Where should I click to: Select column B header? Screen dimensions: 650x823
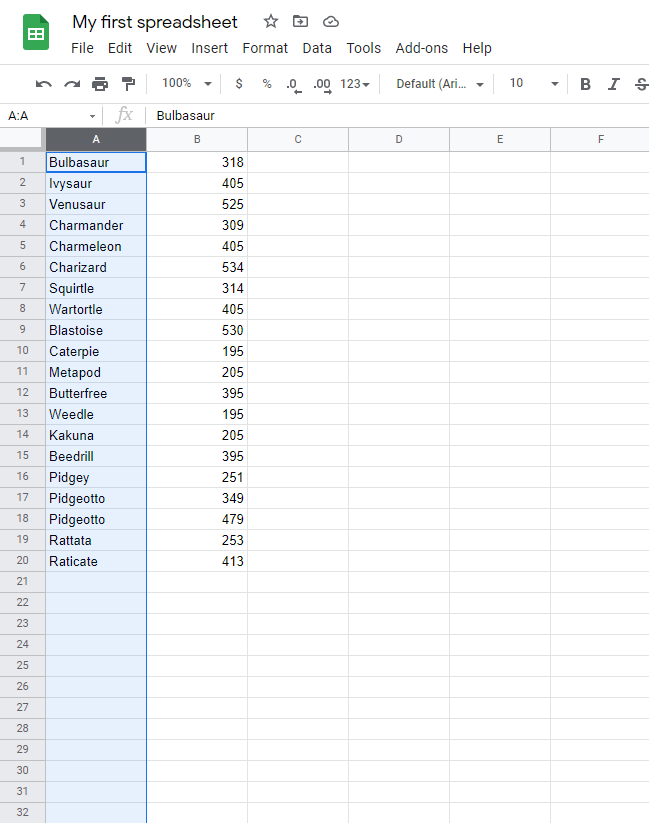click(x=197, y=139)
